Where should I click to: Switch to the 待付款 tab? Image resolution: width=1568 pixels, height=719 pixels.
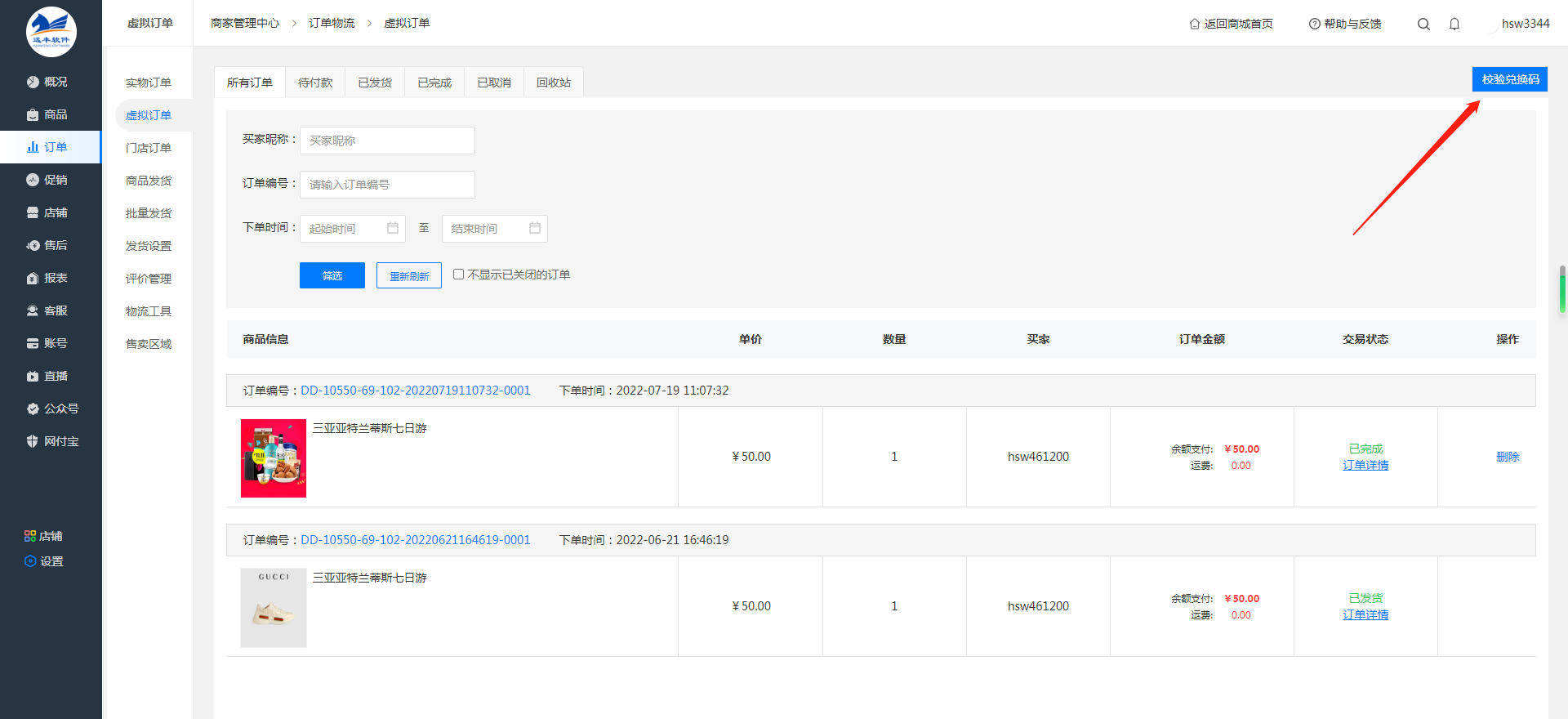(x=315, y=83)
